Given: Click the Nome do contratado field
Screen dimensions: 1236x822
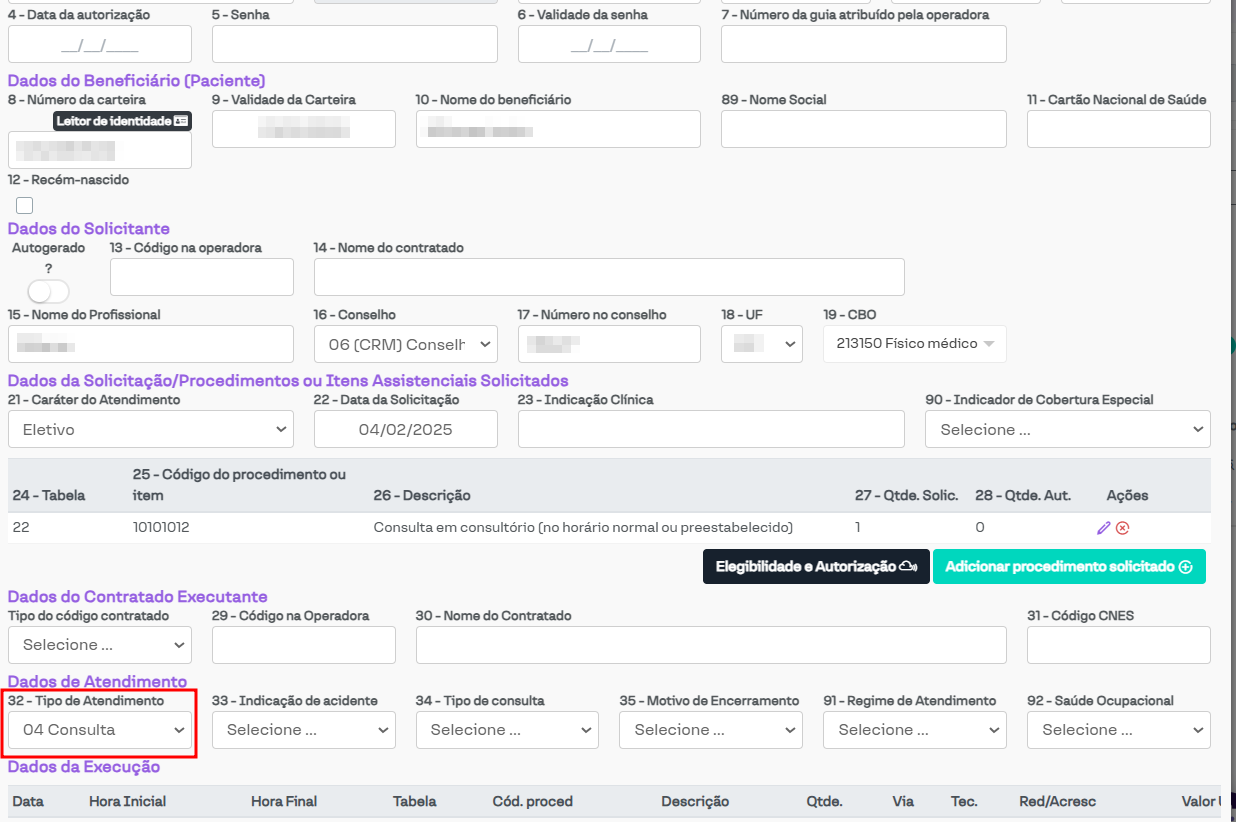Looking at the screenshot, I should point(609,277).
